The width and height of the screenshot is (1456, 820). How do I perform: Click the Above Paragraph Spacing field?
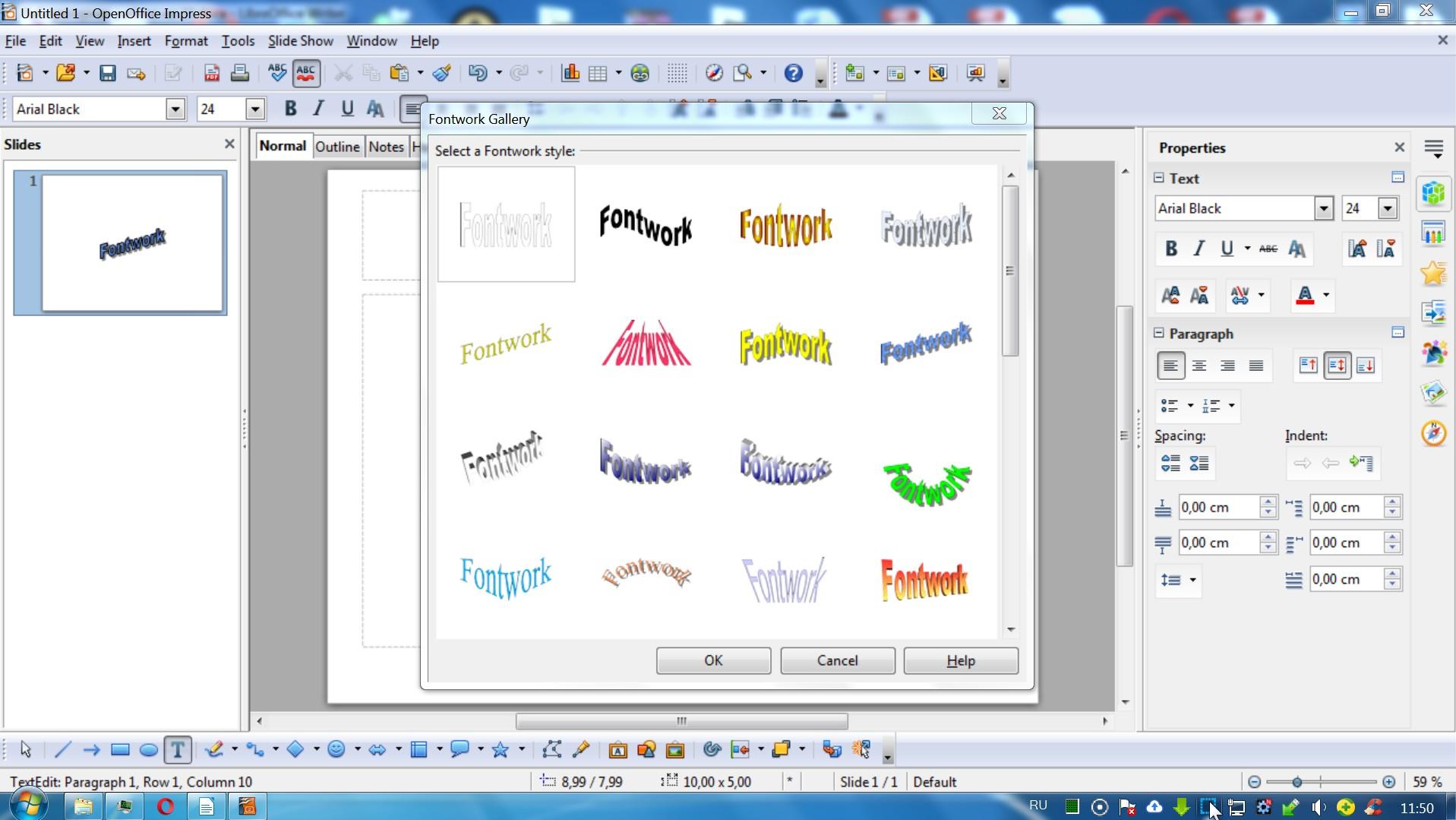[1219, 507]
